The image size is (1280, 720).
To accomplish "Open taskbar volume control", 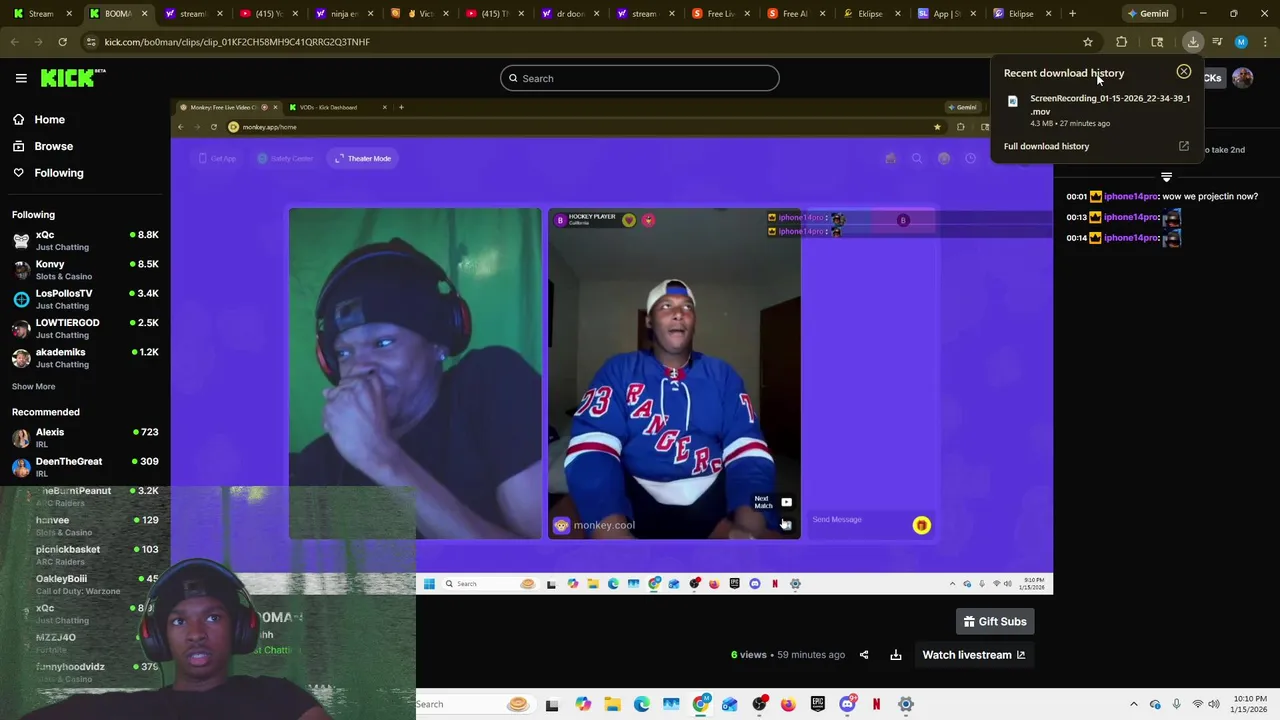I will pos(1214,704).
